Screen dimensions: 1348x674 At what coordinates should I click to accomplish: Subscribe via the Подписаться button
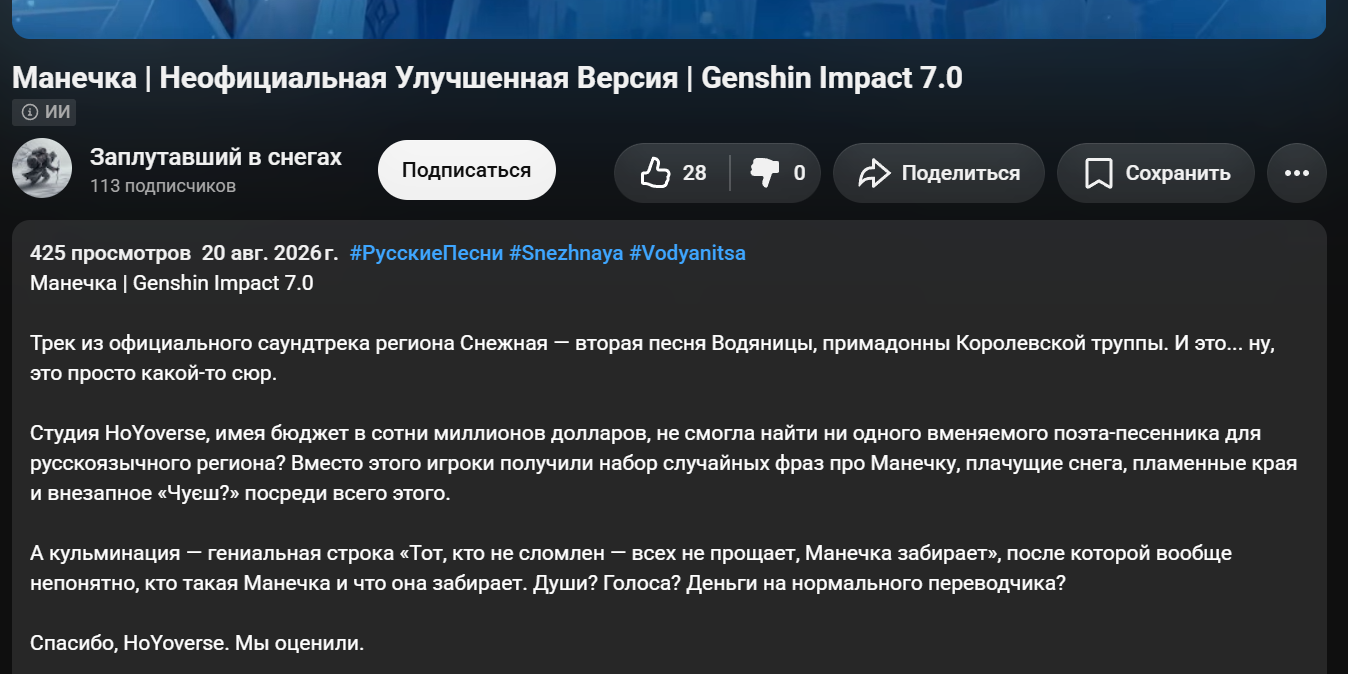pyautogui.click(x=467, y=170)
